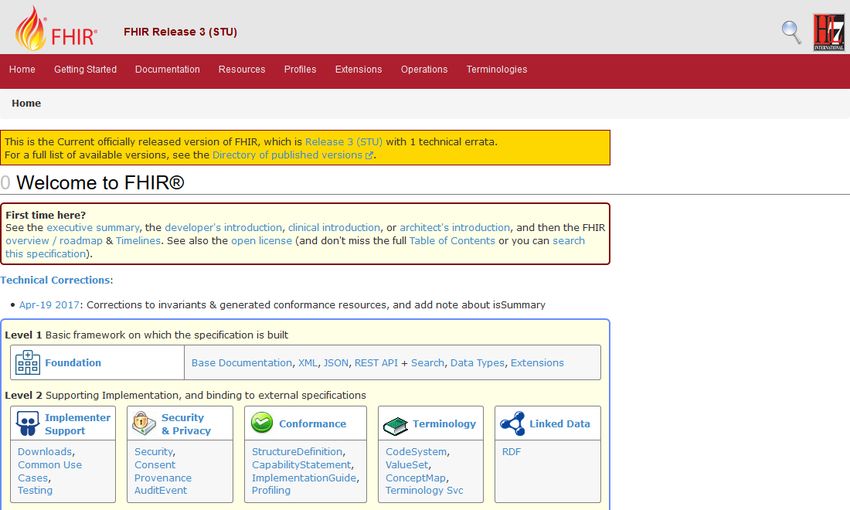Click the FHIR flame logo
850x510 pixels.
(56, 29)
